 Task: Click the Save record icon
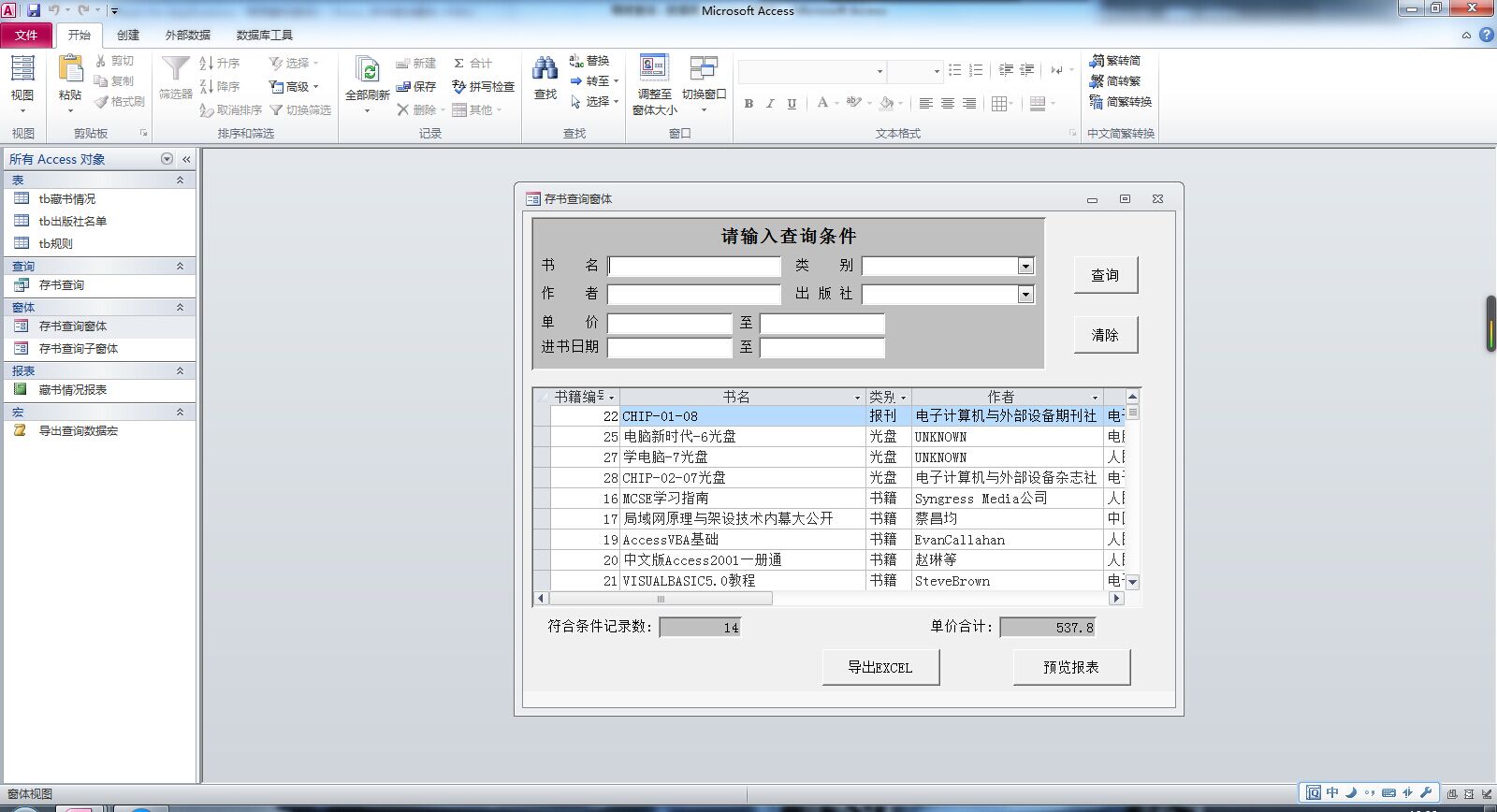click(403, 86)
